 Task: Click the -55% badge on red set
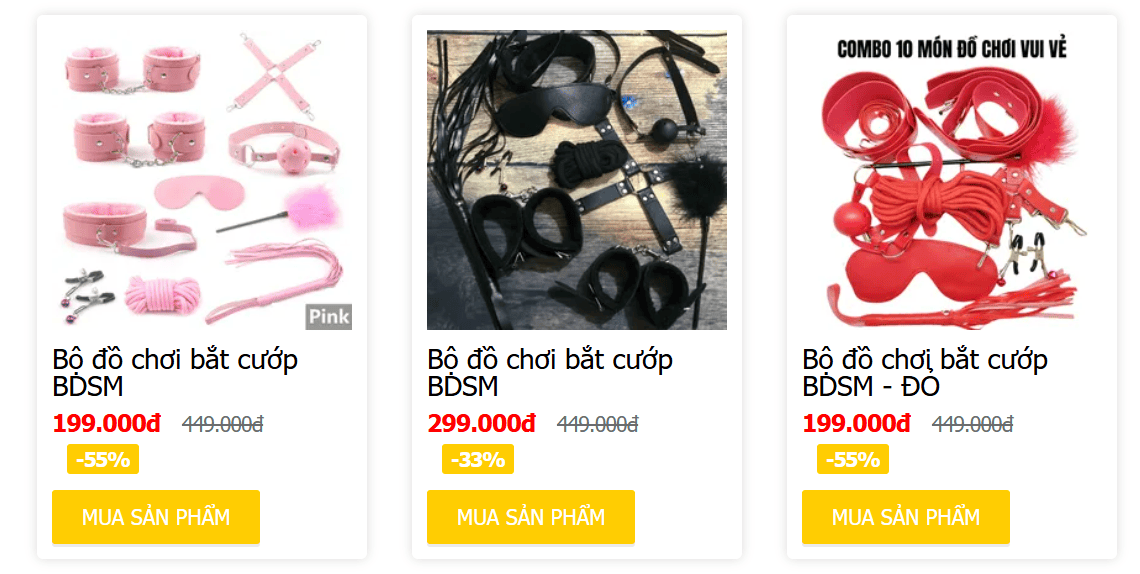tap(853, 459)
